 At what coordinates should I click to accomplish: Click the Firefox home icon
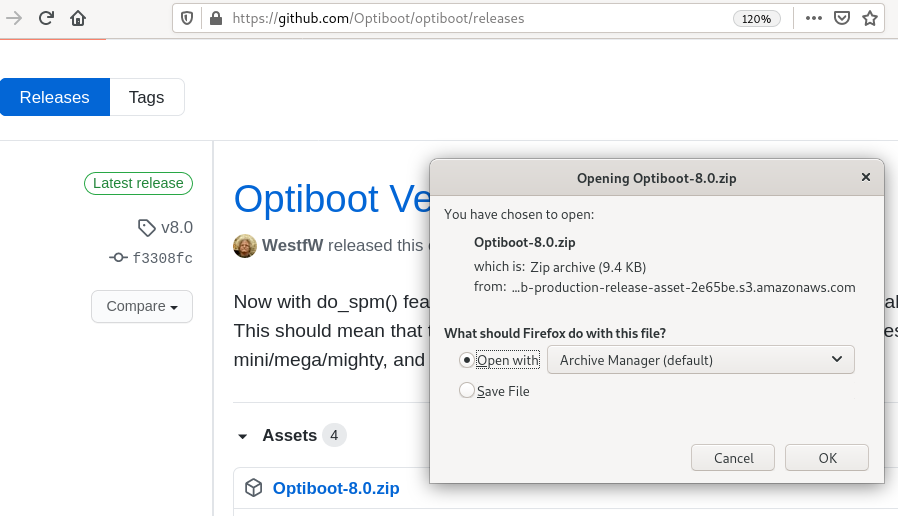pyautogui.click(x=78, y=18)
